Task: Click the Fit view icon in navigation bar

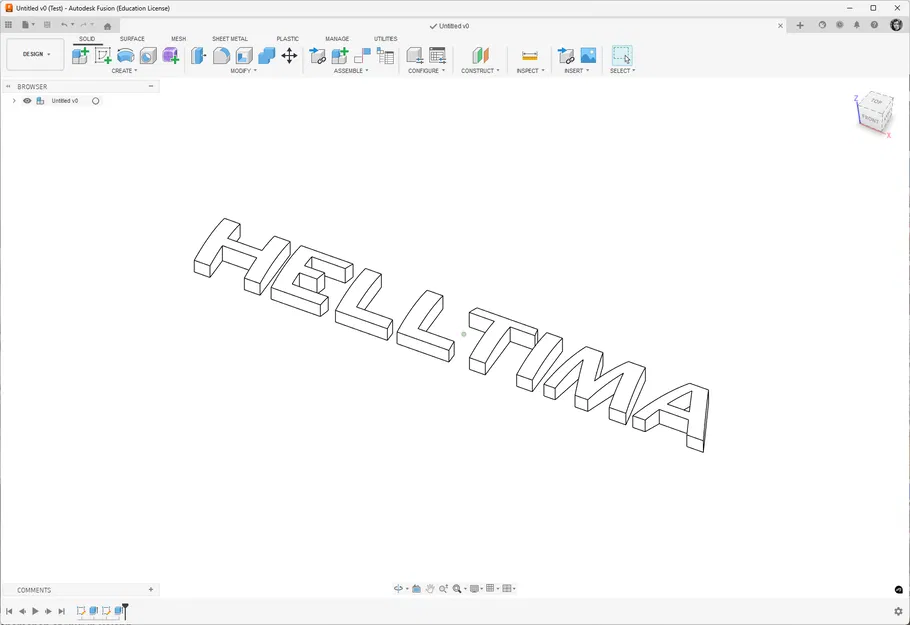Action: [457, 588]
